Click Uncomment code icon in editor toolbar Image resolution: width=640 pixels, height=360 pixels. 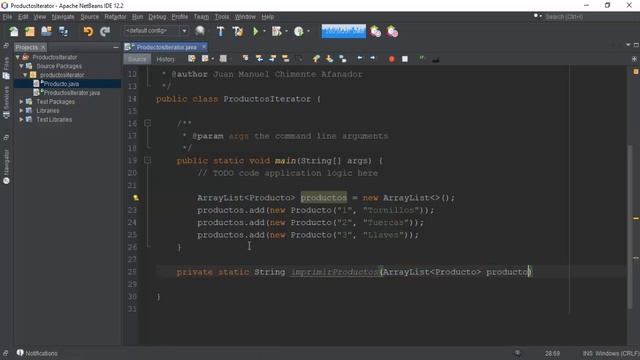click(x=436, y=59)
